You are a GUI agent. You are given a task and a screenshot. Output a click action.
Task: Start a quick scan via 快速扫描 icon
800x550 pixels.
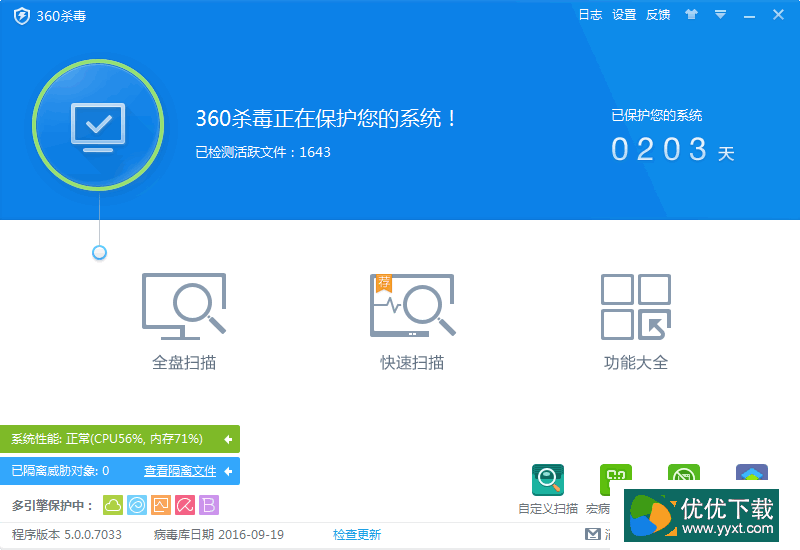tap(412, 305)
